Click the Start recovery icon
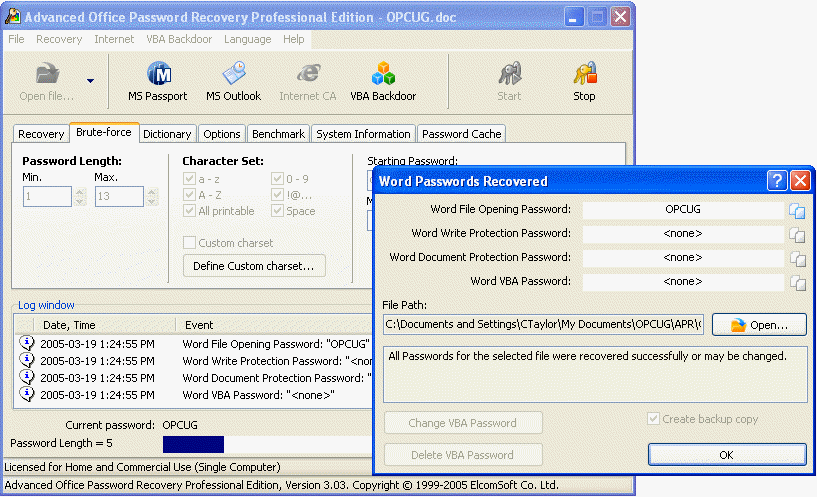 coord(510,73)
